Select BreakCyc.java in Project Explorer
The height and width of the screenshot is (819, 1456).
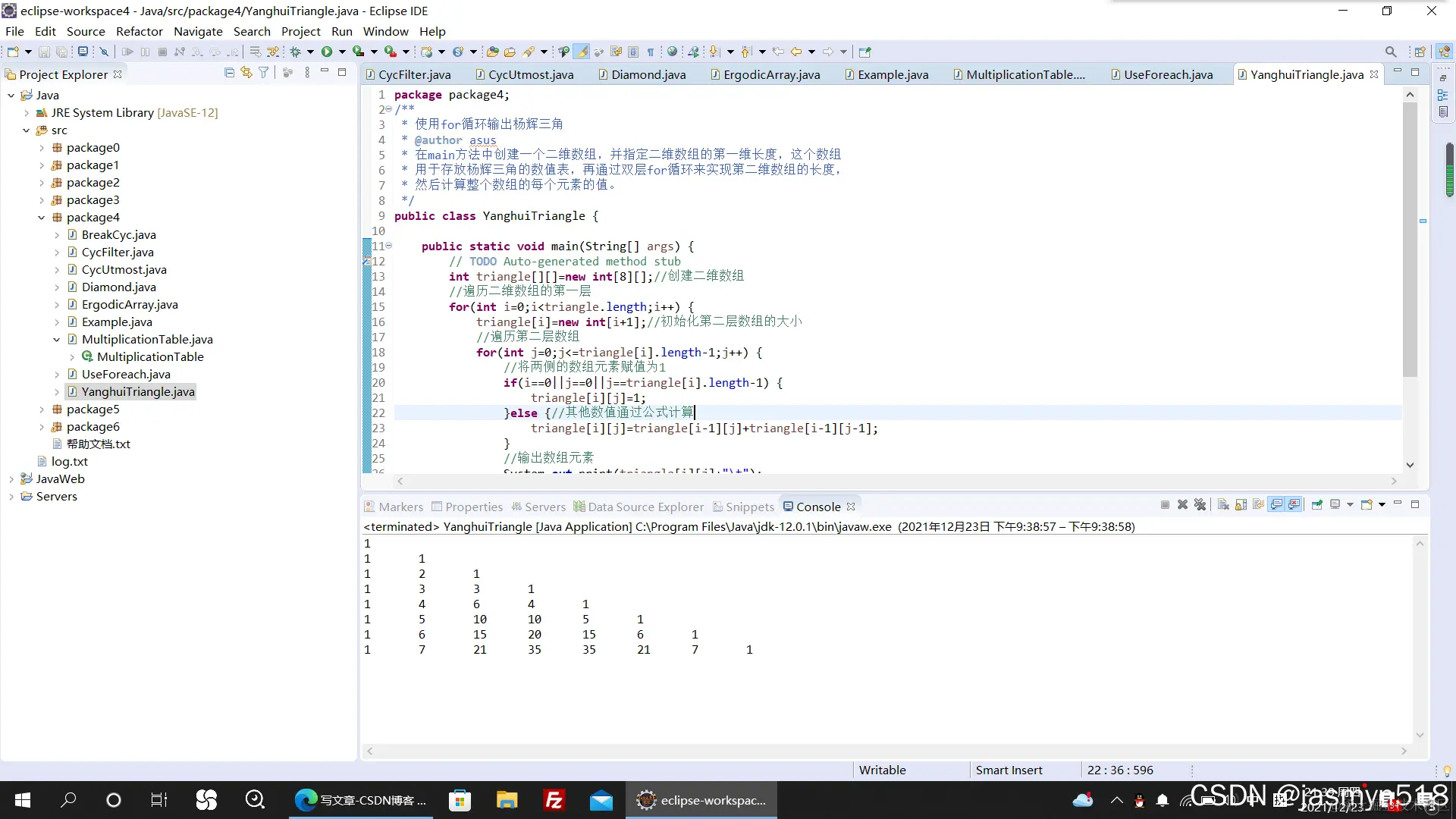pyautogui.click(x=118, y=235)
